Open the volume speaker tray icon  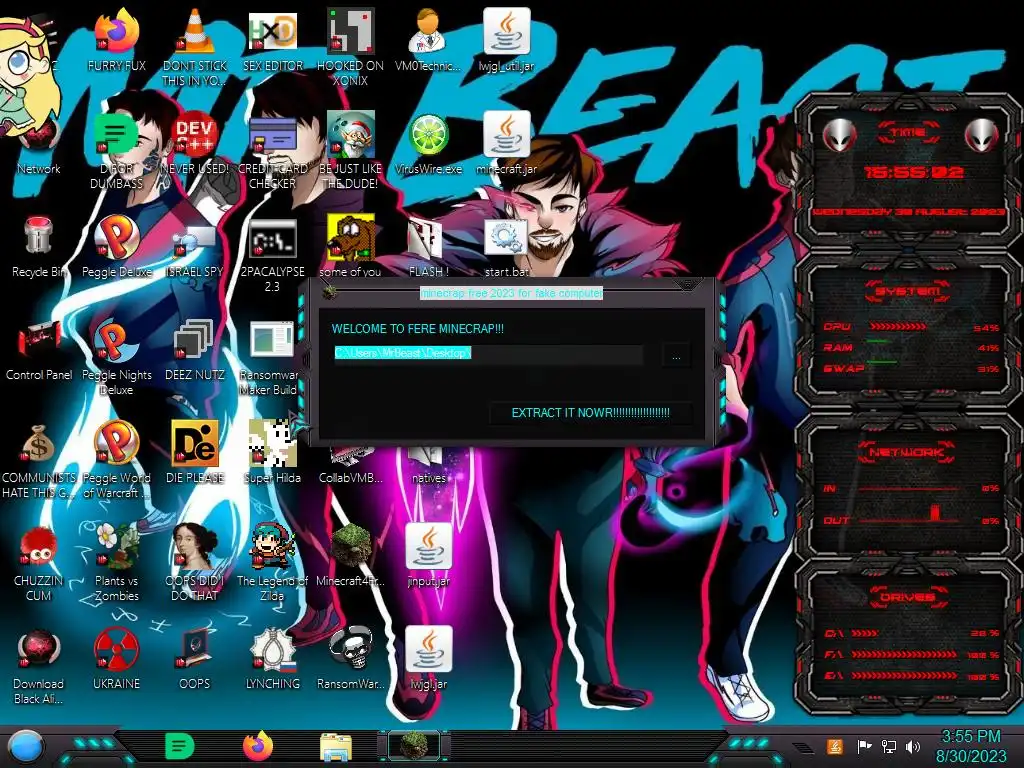coord(913,746)
